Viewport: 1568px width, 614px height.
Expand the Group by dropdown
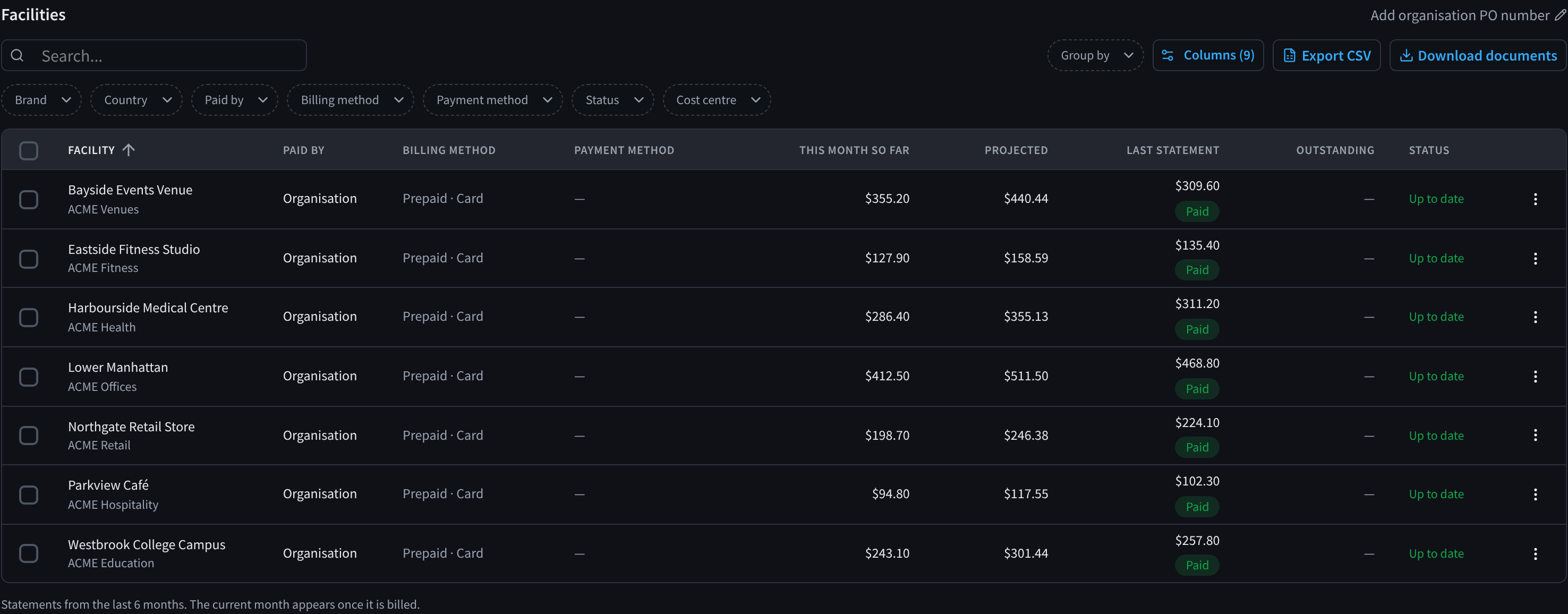pyautogui.click(x=1095, y=55)
